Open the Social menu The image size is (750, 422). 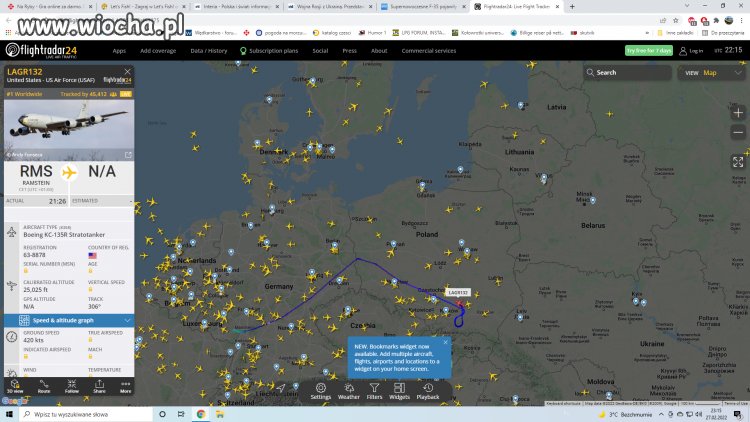tap(320, 51)
